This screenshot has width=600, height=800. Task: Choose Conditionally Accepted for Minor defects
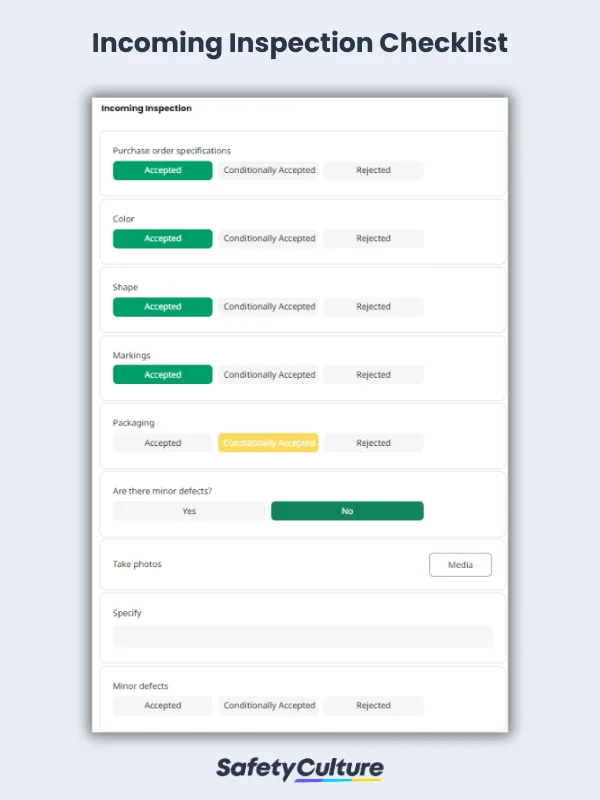tap(268, 705)
